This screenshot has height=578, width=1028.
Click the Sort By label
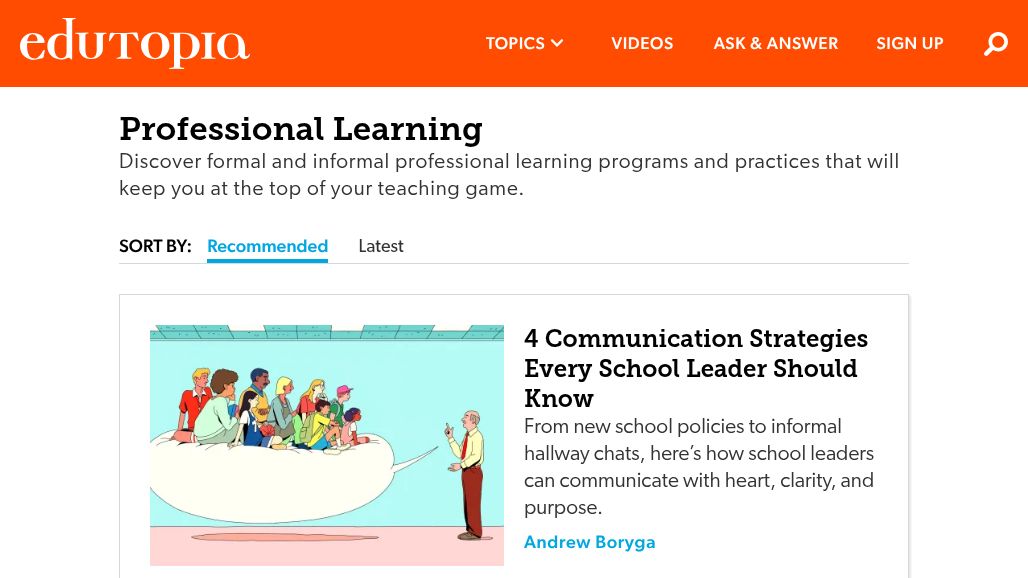pyautogui.click(x=155, y=246)
